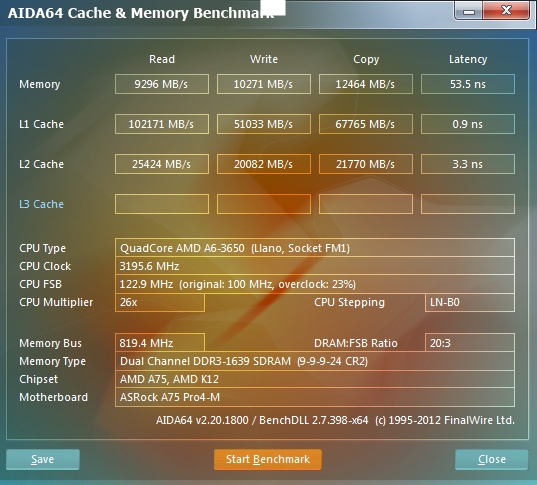Select Memory copy value 12464 MB/s

click(x=366, y=84)
